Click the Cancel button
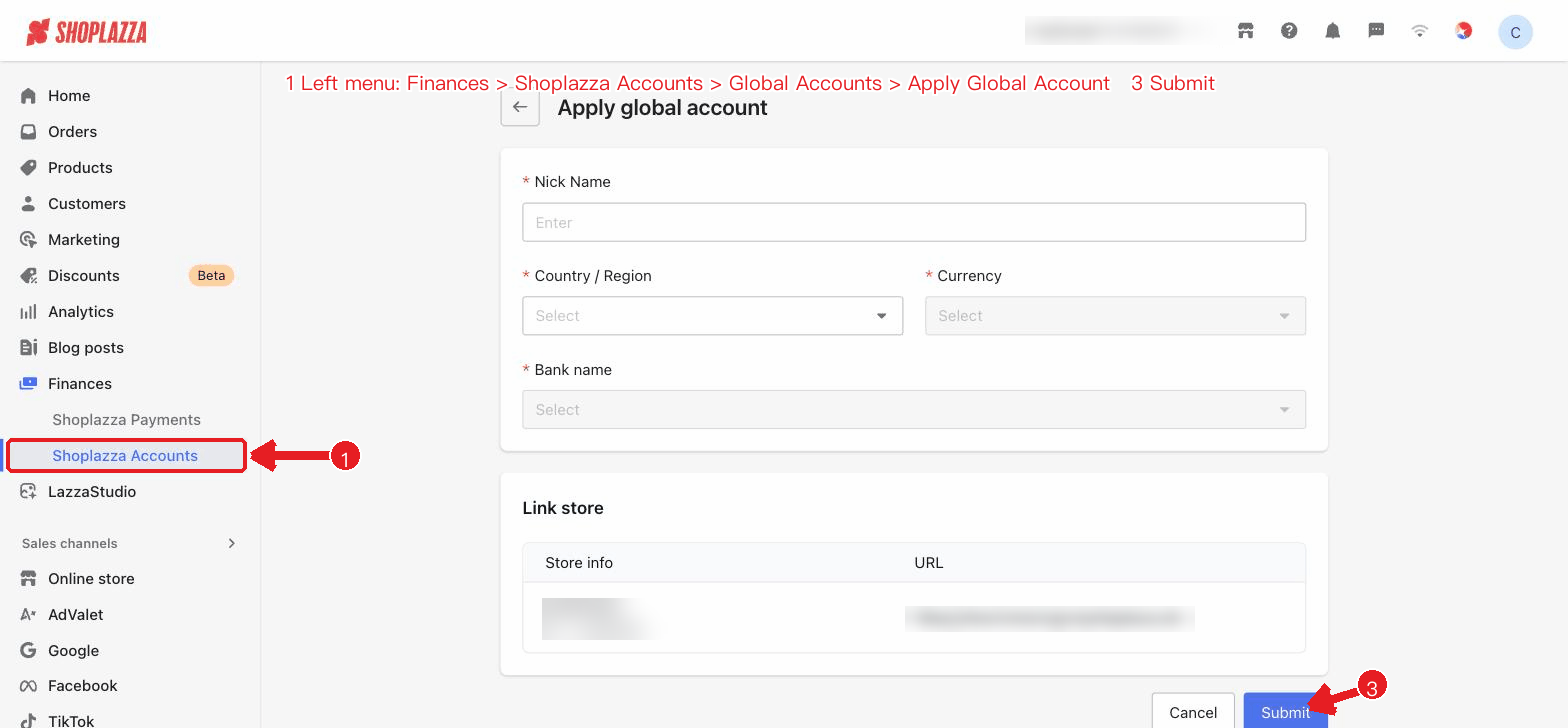Screen dimensions: 1568x728 pyautogui.click(x=1193, y=712)
